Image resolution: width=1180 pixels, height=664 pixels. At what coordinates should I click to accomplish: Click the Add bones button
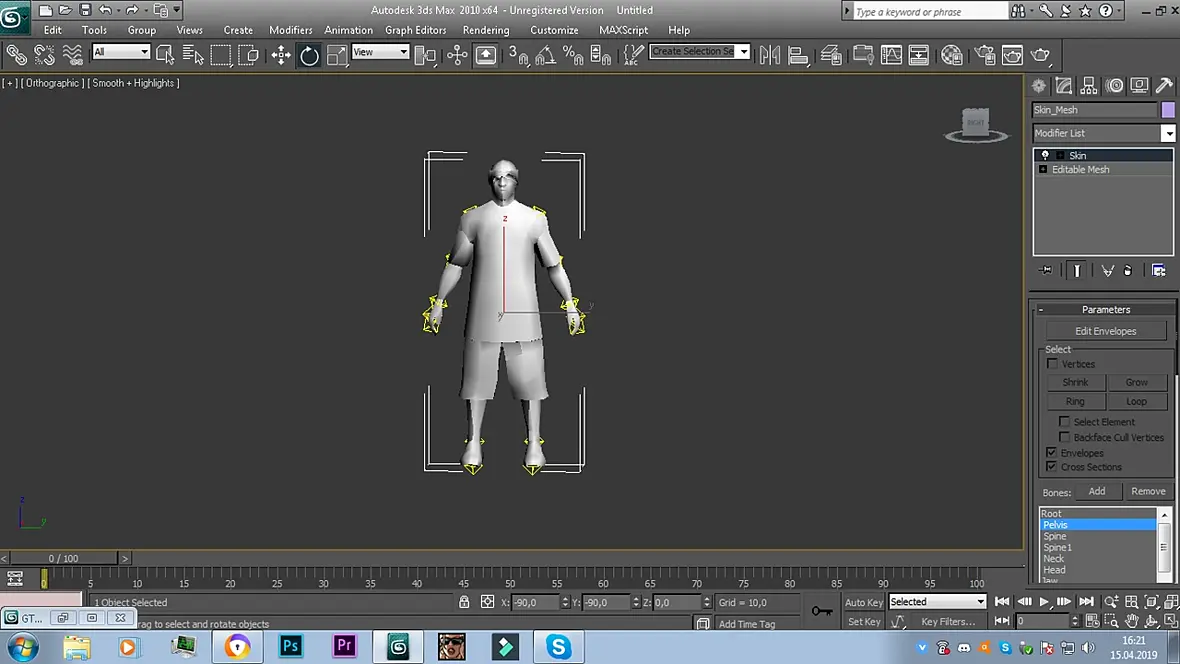point(1096,491)
